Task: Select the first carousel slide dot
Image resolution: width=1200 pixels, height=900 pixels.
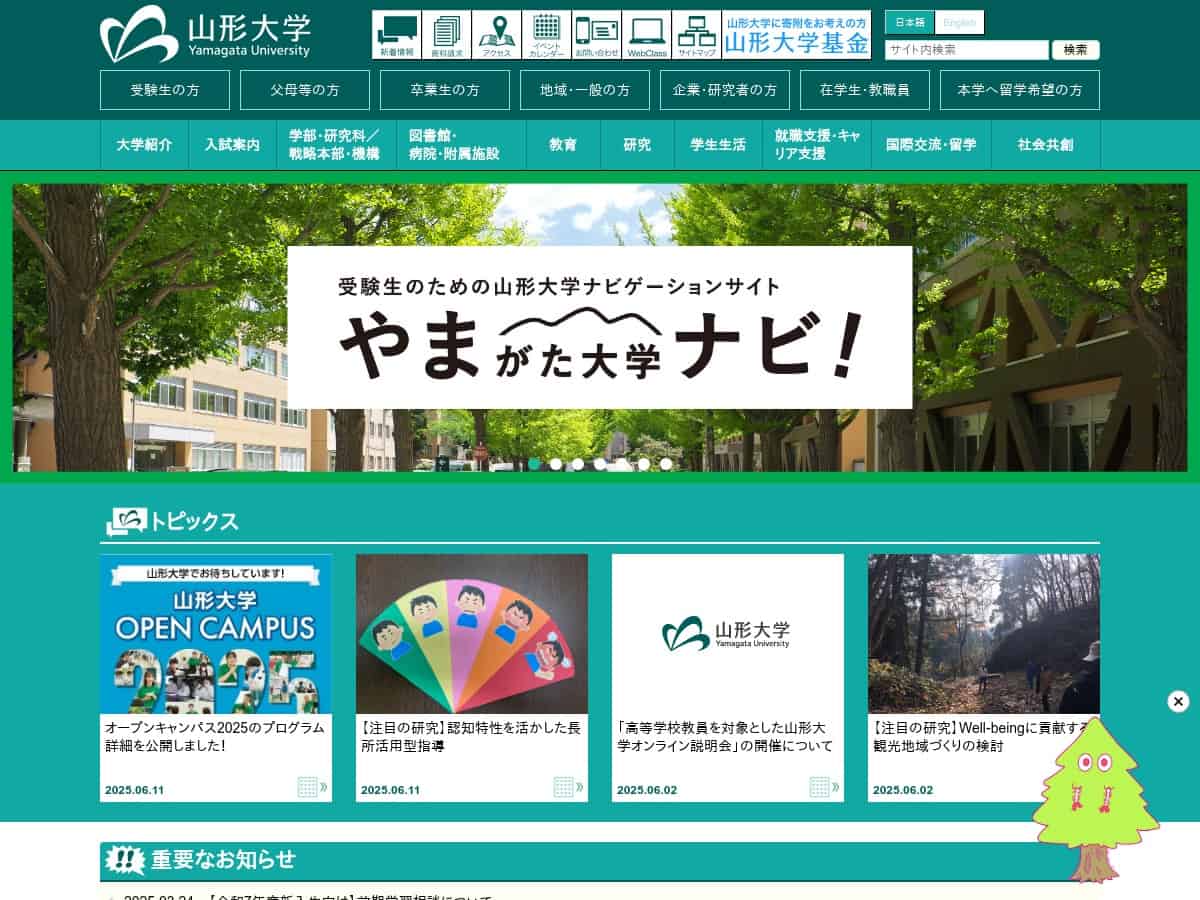Action: [534, 464]
